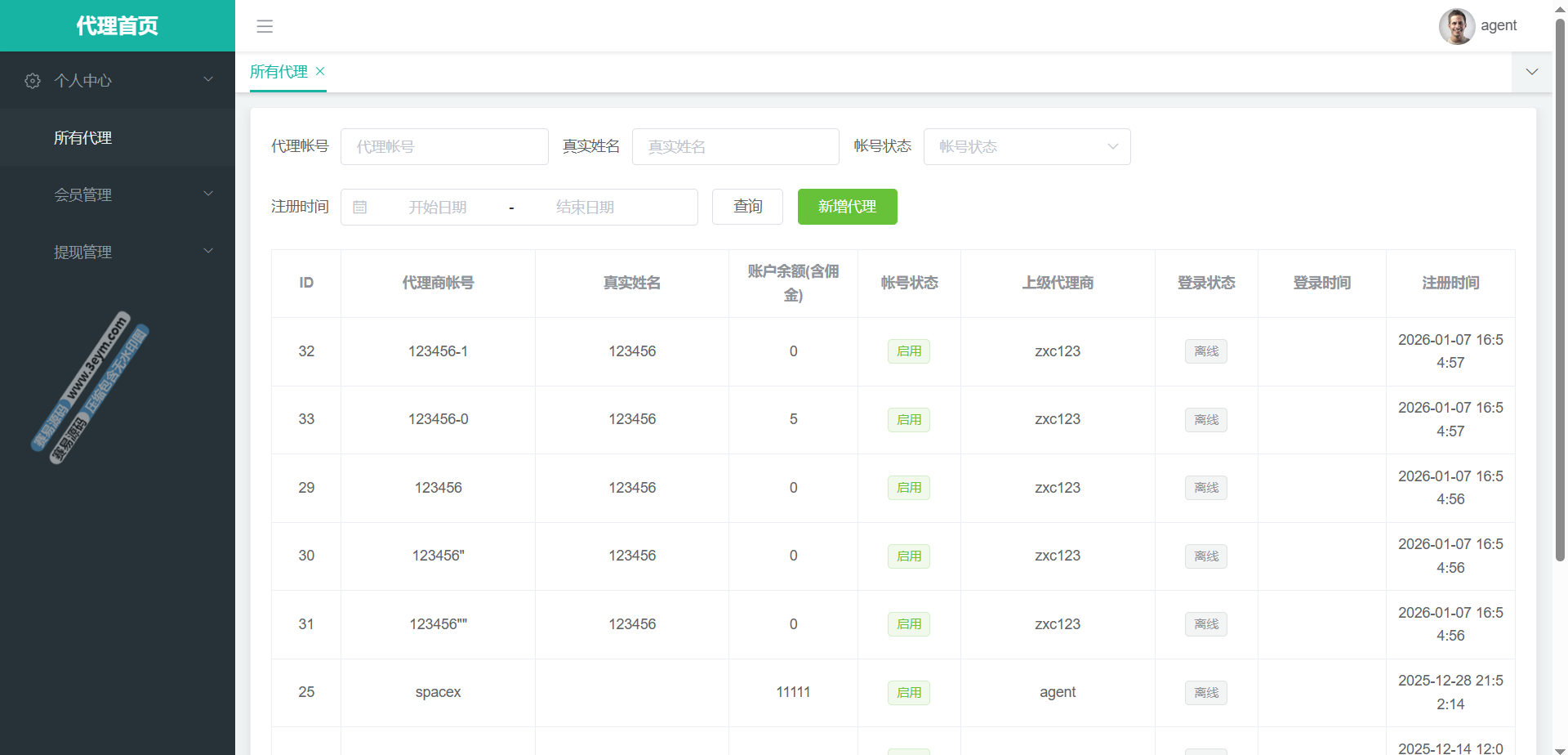Click 启用 status tag for spacex row
The height and width of the screenshot is (755, 1568).
click(908, 693)
